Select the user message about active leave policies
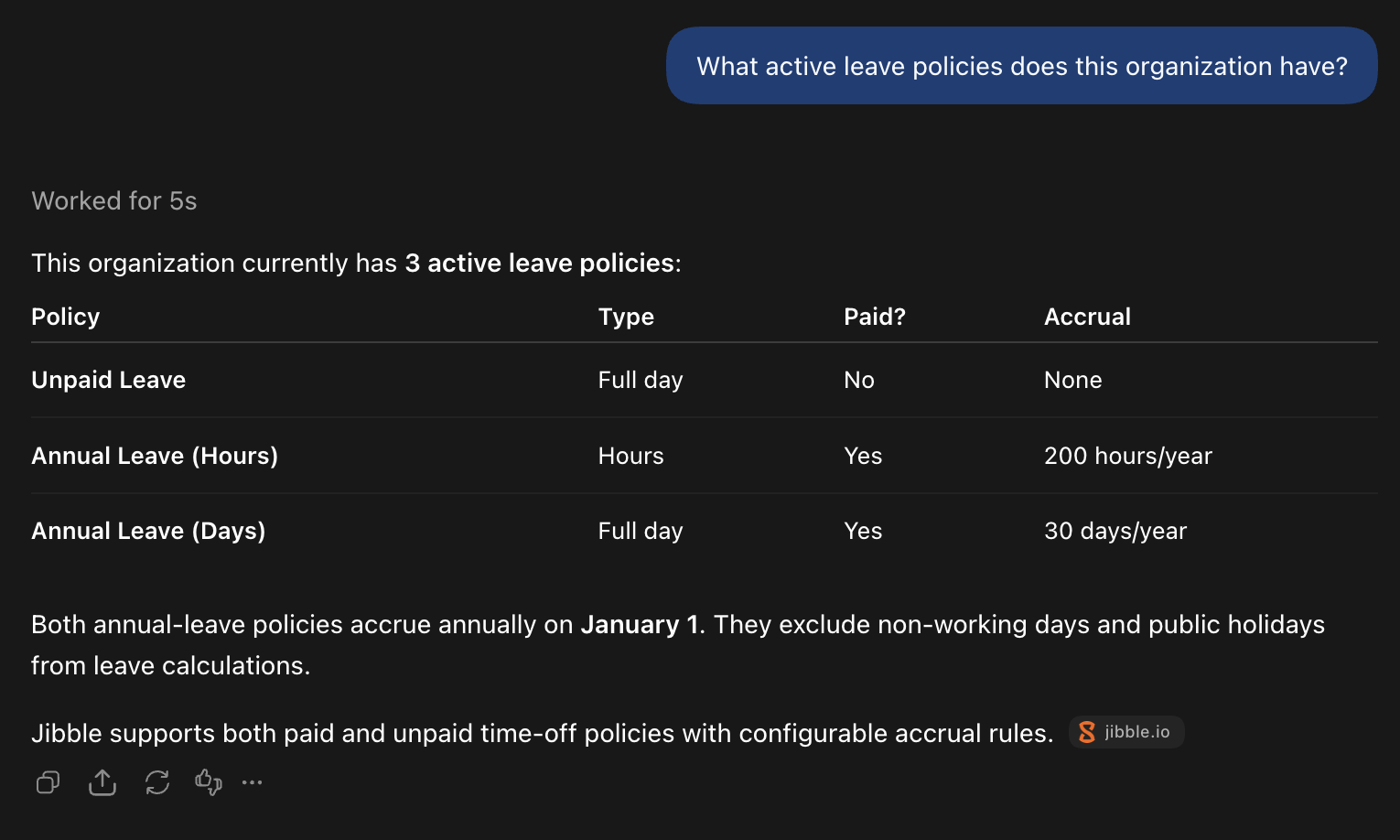 click(x=1022, y=66)
